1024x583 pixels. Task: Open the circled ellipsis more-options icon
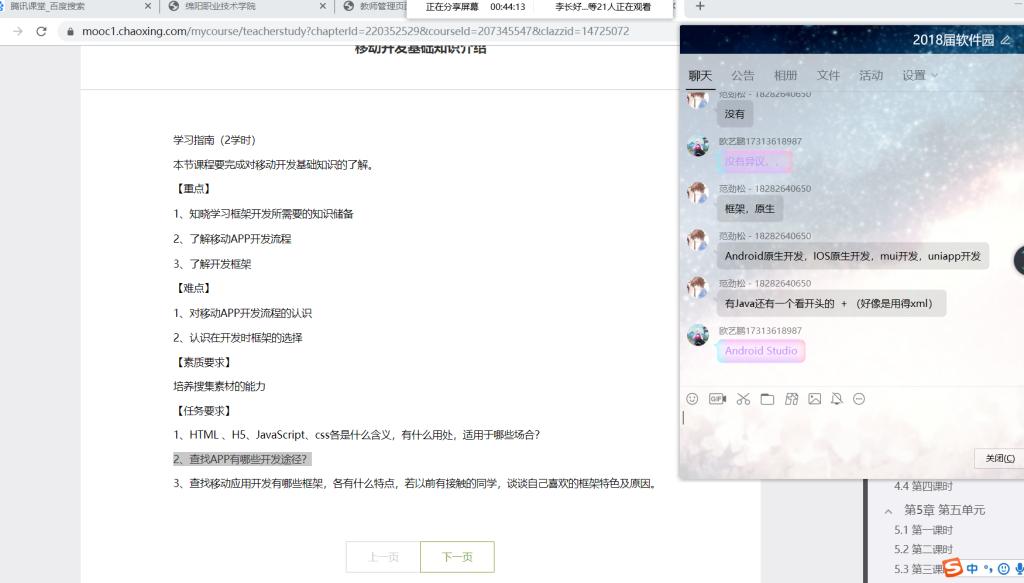[859, 399]
